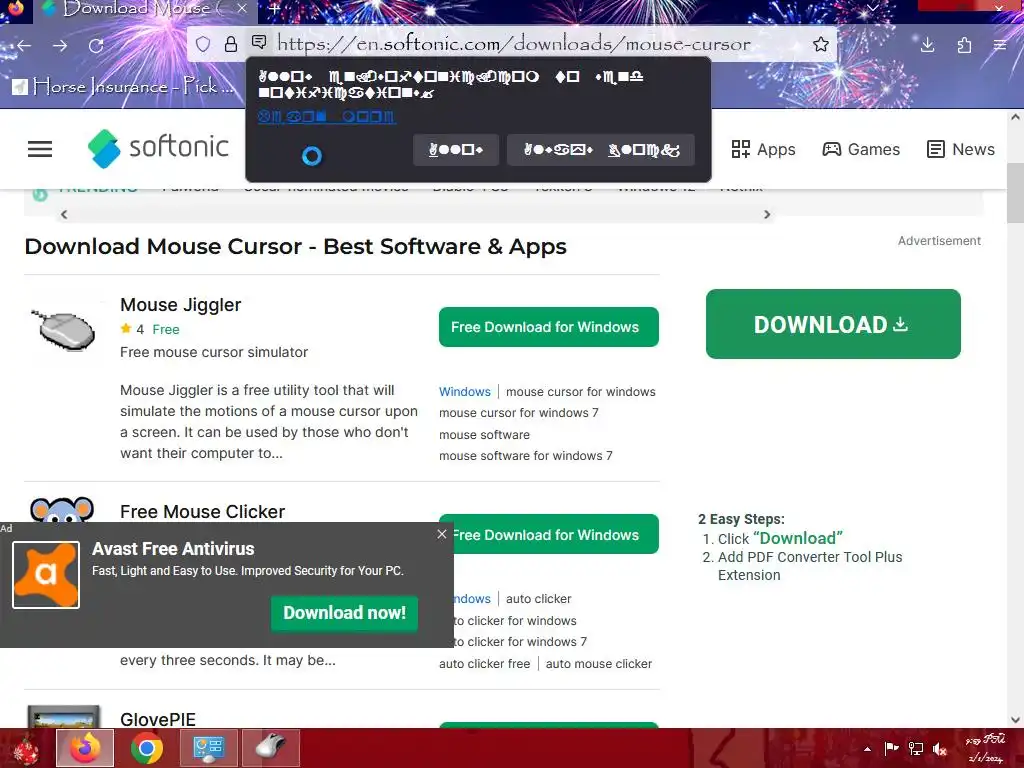The image size is (1024, 768).
Task: Click the Action Center flag tray icon
Action: click(x=891, y=749)
